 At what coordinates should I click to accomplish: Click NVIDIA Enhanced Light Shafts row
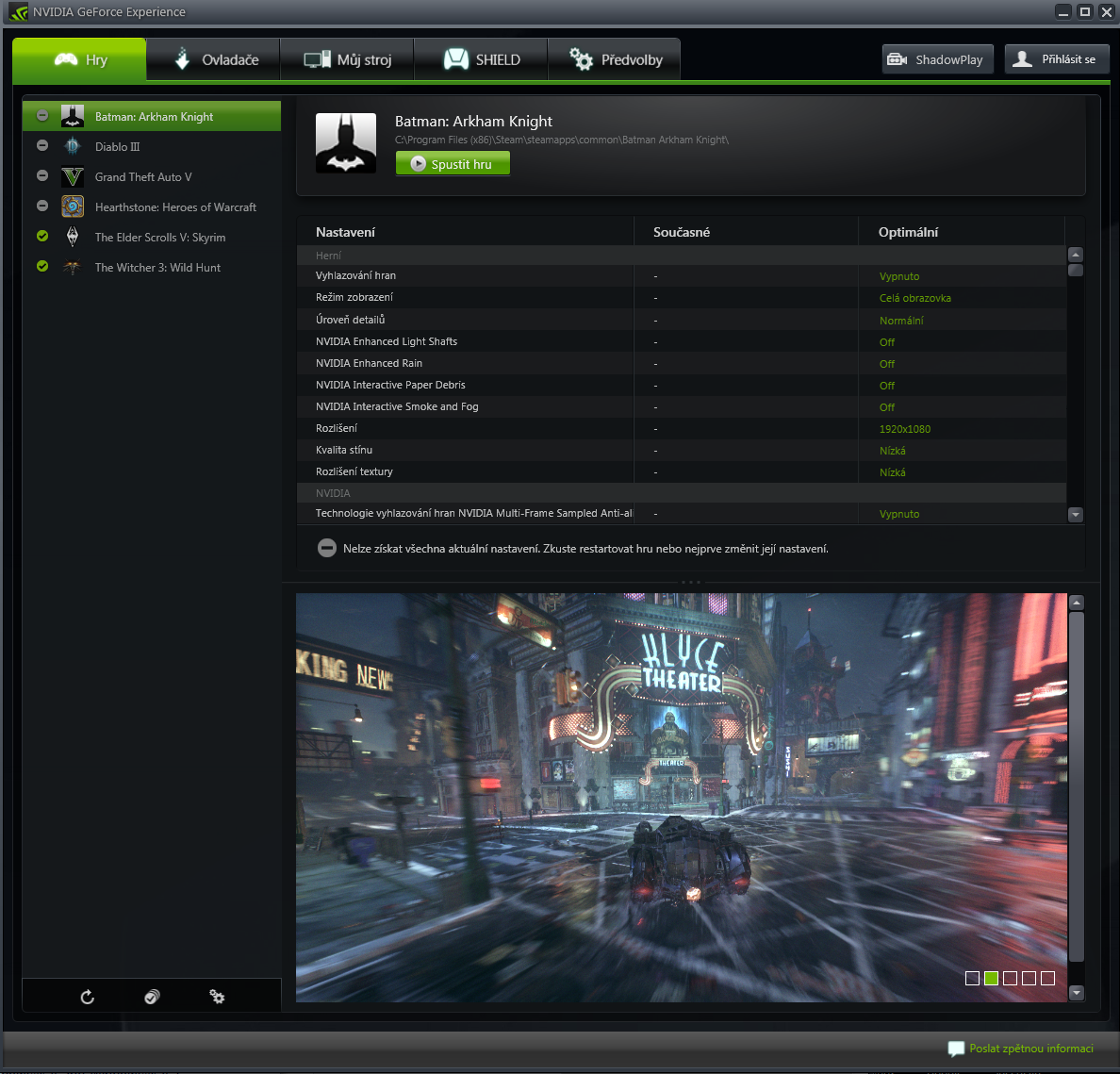pyautogui.click(x=682, y=341)
